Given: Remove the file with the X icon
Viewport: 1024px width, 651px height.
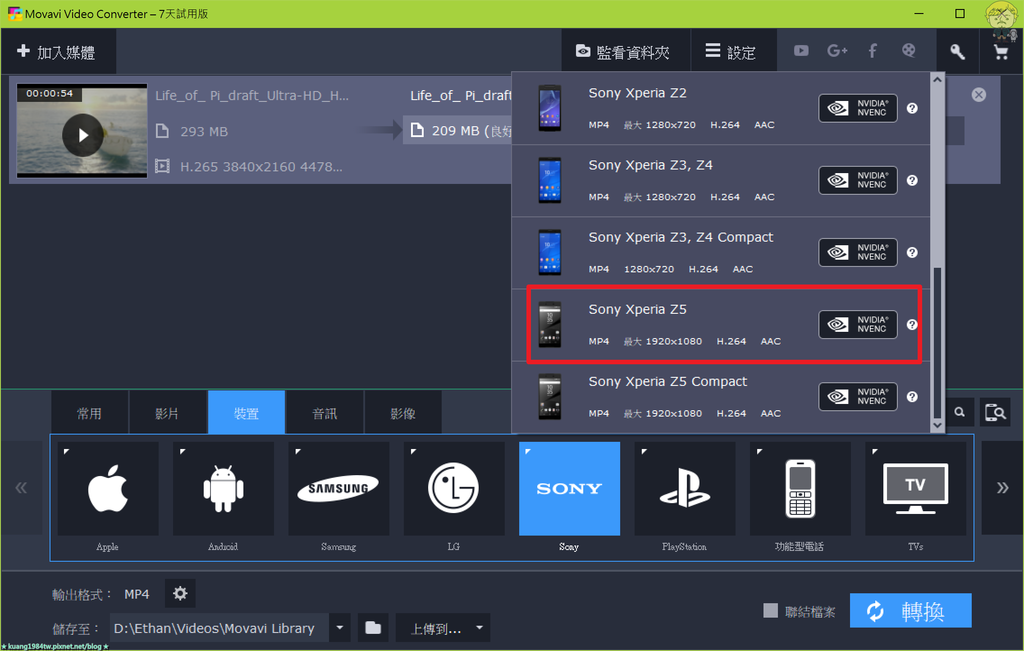Looking at the screenshot, I should click(978, 95).
